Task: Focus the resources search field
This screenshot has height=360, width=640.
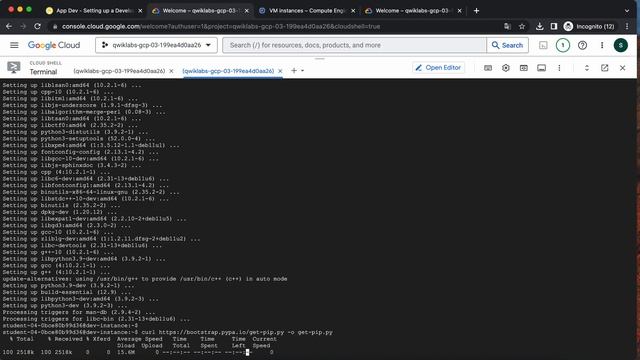Action: pyautogui.click(x=354, y=45)
